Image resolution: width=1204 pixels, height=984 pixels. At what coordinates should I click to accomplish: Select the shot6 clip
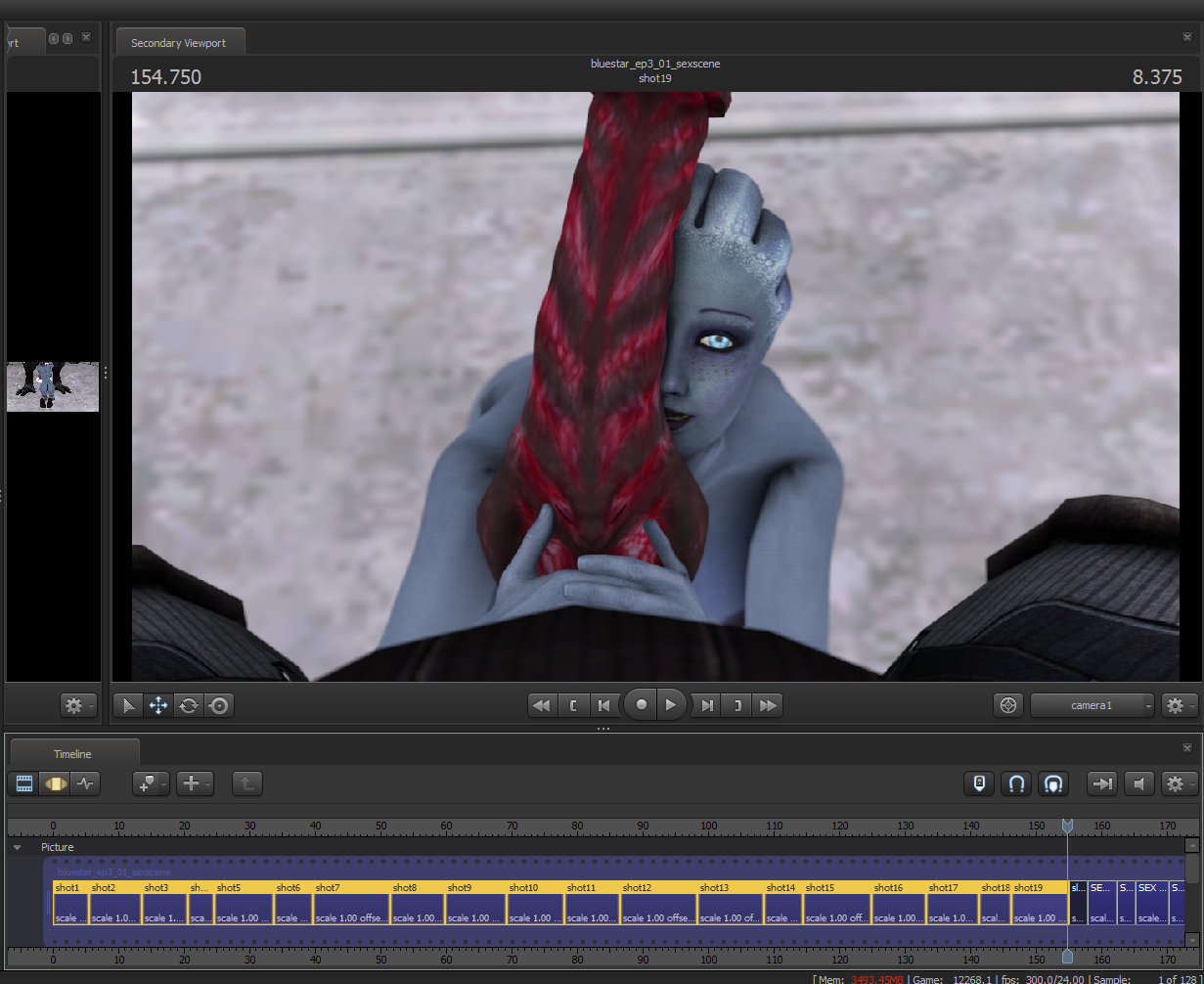click(293, 903)
